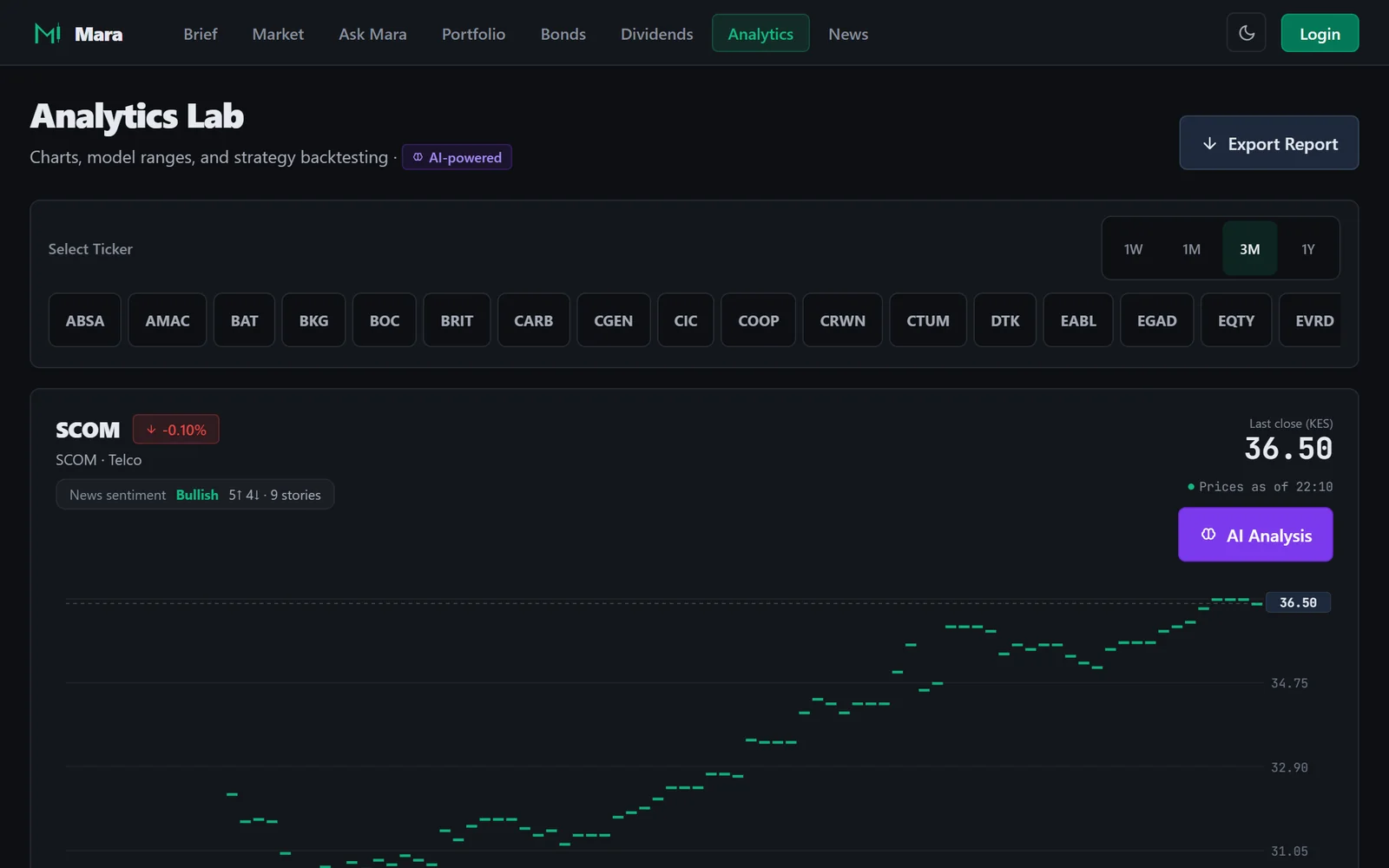This screenshot has height=868, width=1389.
Task: Pick the EGAD ticker
Action: pyautogui.click(x=1157, y=320)
